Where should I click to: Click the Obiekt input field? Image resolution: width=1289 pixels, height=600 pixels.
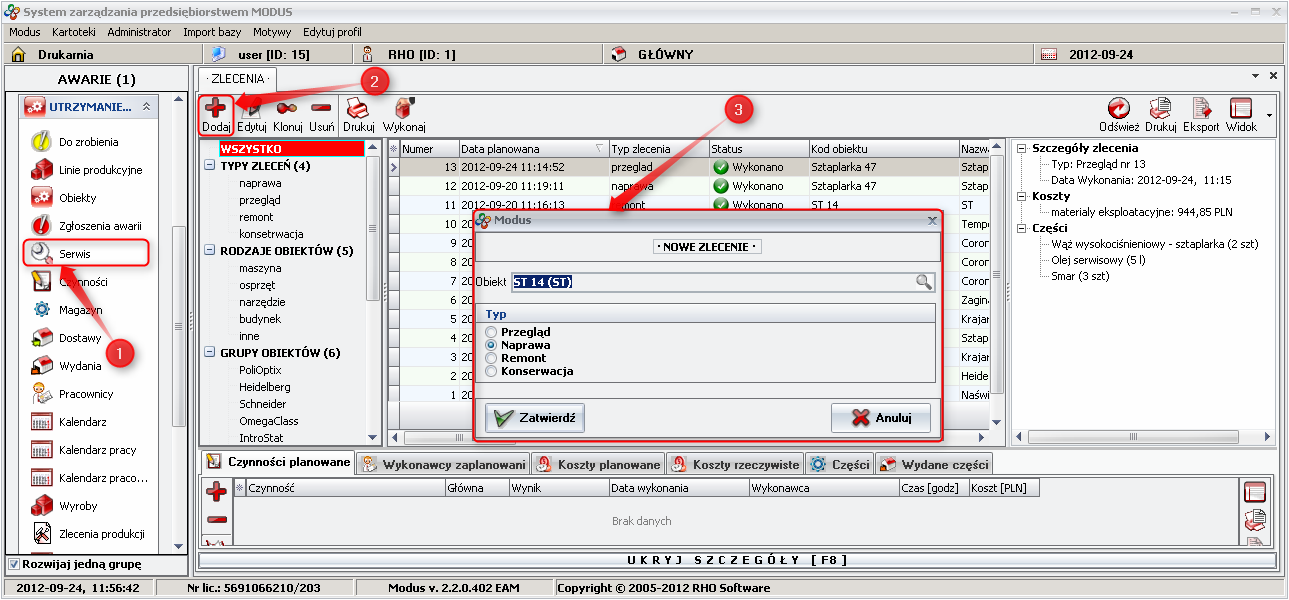[712, 282]
